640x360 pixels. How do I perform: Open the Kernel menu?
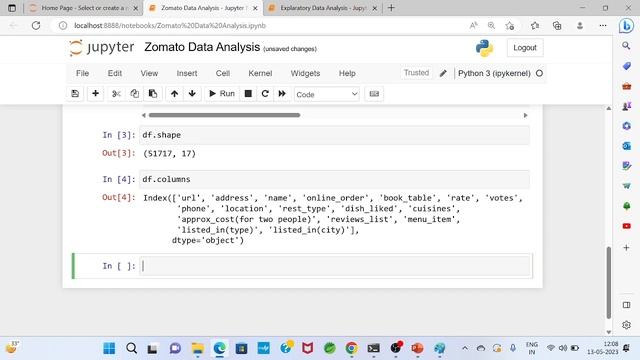coord(260,73)
